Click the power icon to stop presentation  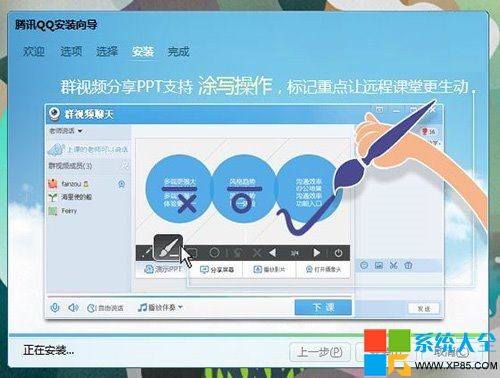338,253
